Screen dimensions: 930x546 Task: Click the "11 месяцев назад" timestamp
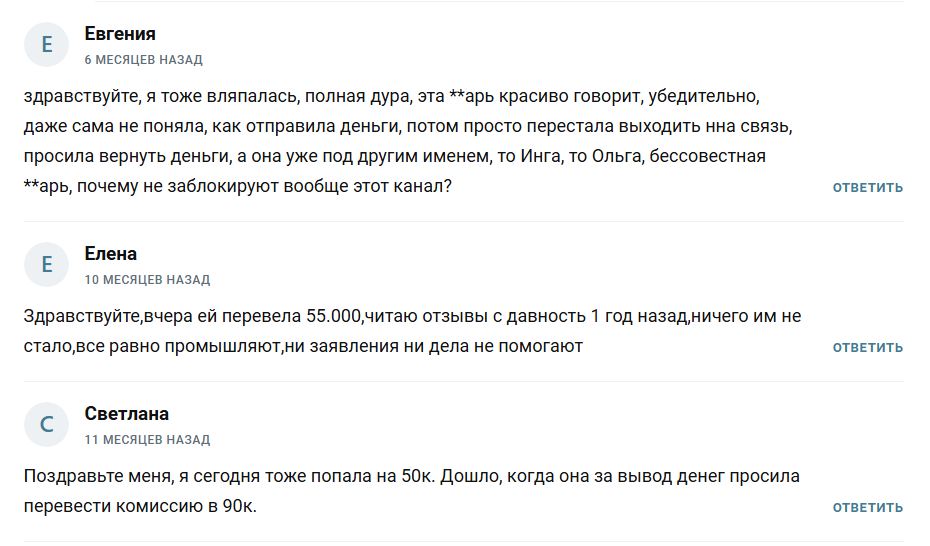tap(147, 440)
